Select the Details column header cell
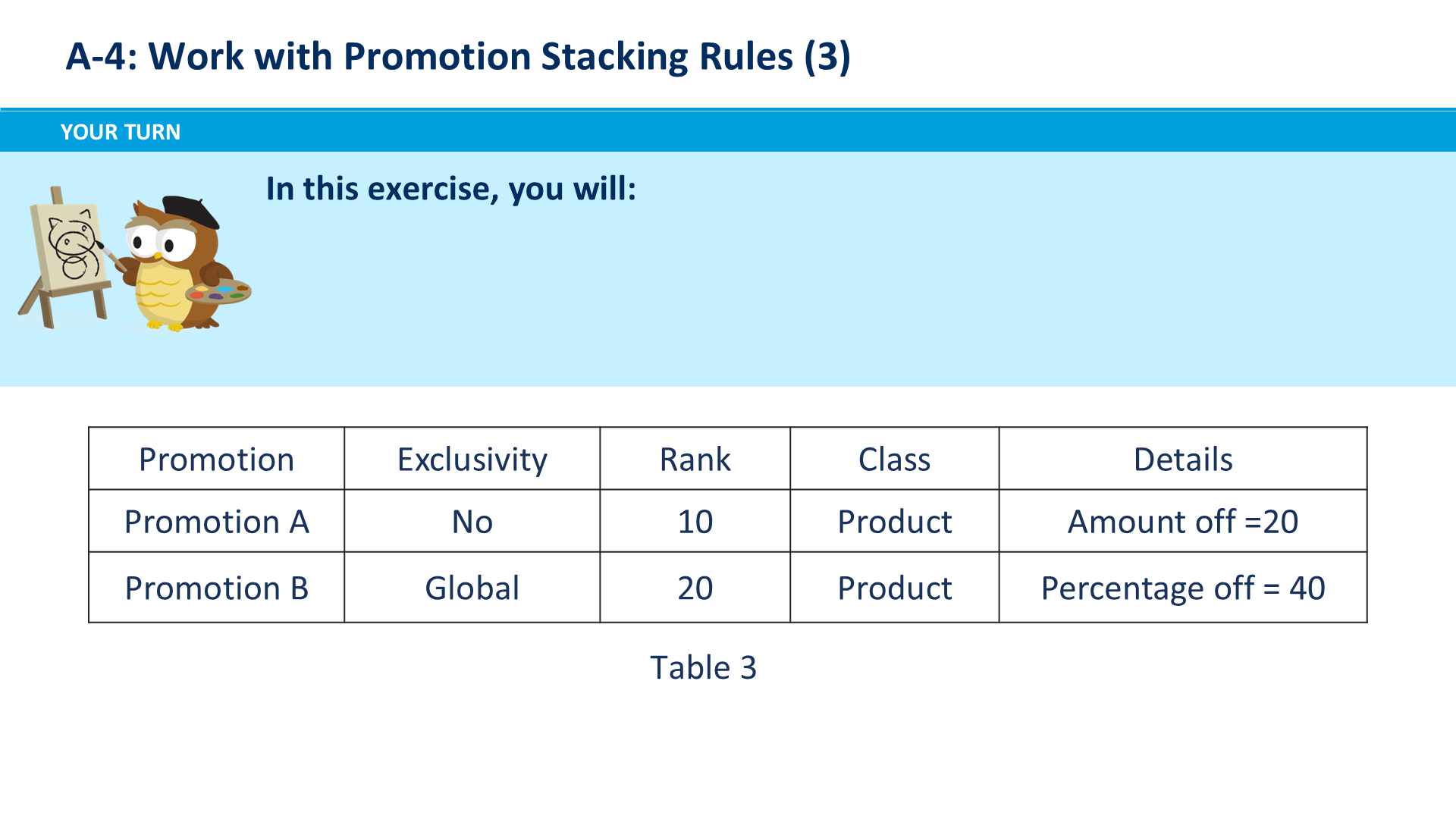The width and height of the screenshot is (1456, 819). tap(1183, 459)
